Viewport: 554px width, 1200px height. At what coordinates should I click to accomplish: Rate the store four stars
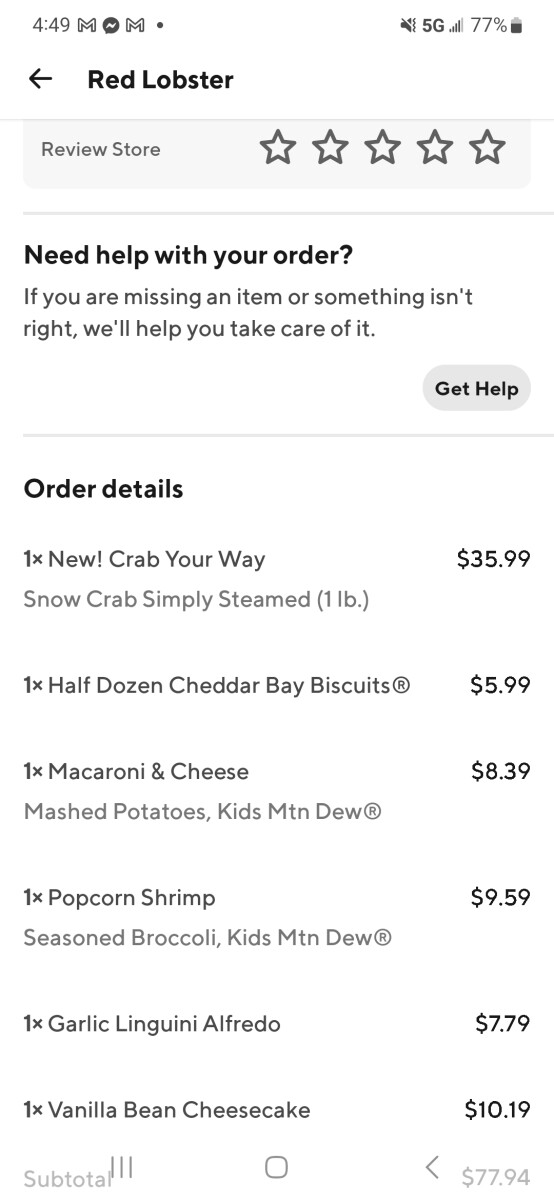coord(435,148)
